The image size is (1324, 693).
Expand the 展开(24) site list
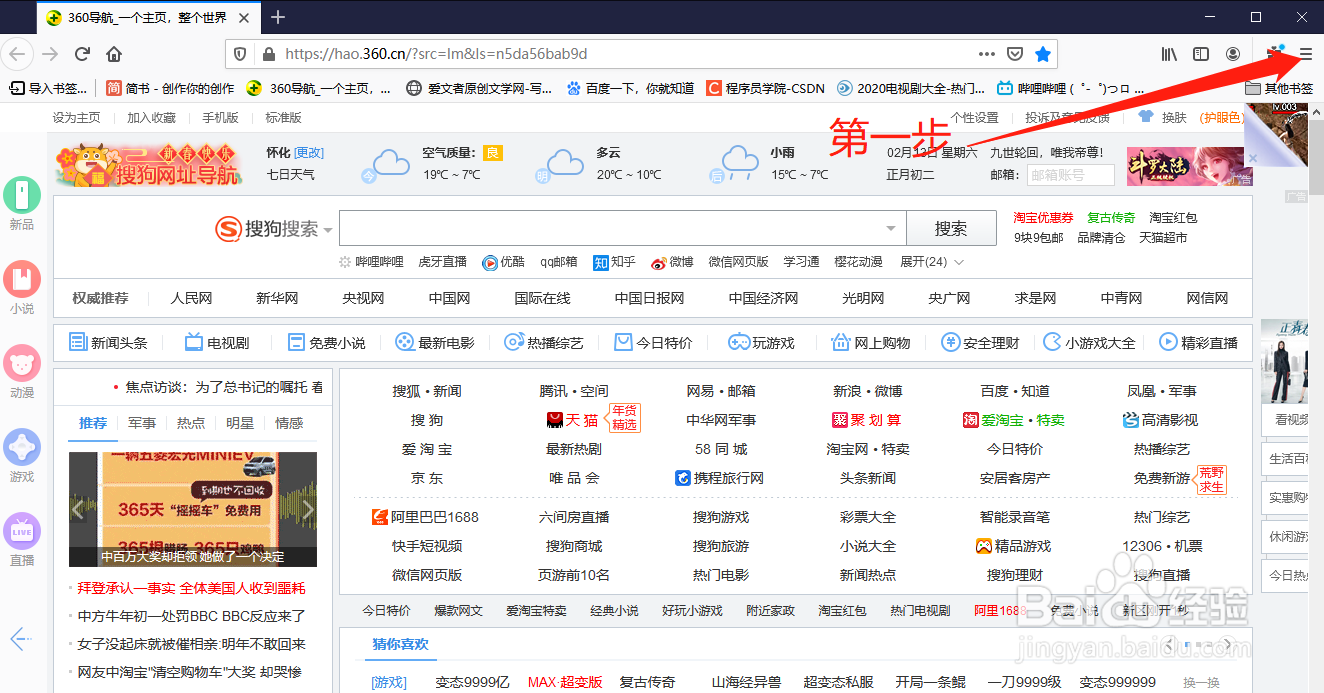tap(932, 262)
